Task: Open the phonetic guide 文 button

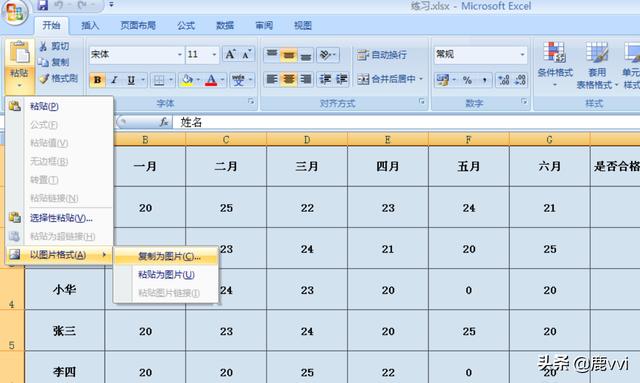Action: (x=238, y=80)
